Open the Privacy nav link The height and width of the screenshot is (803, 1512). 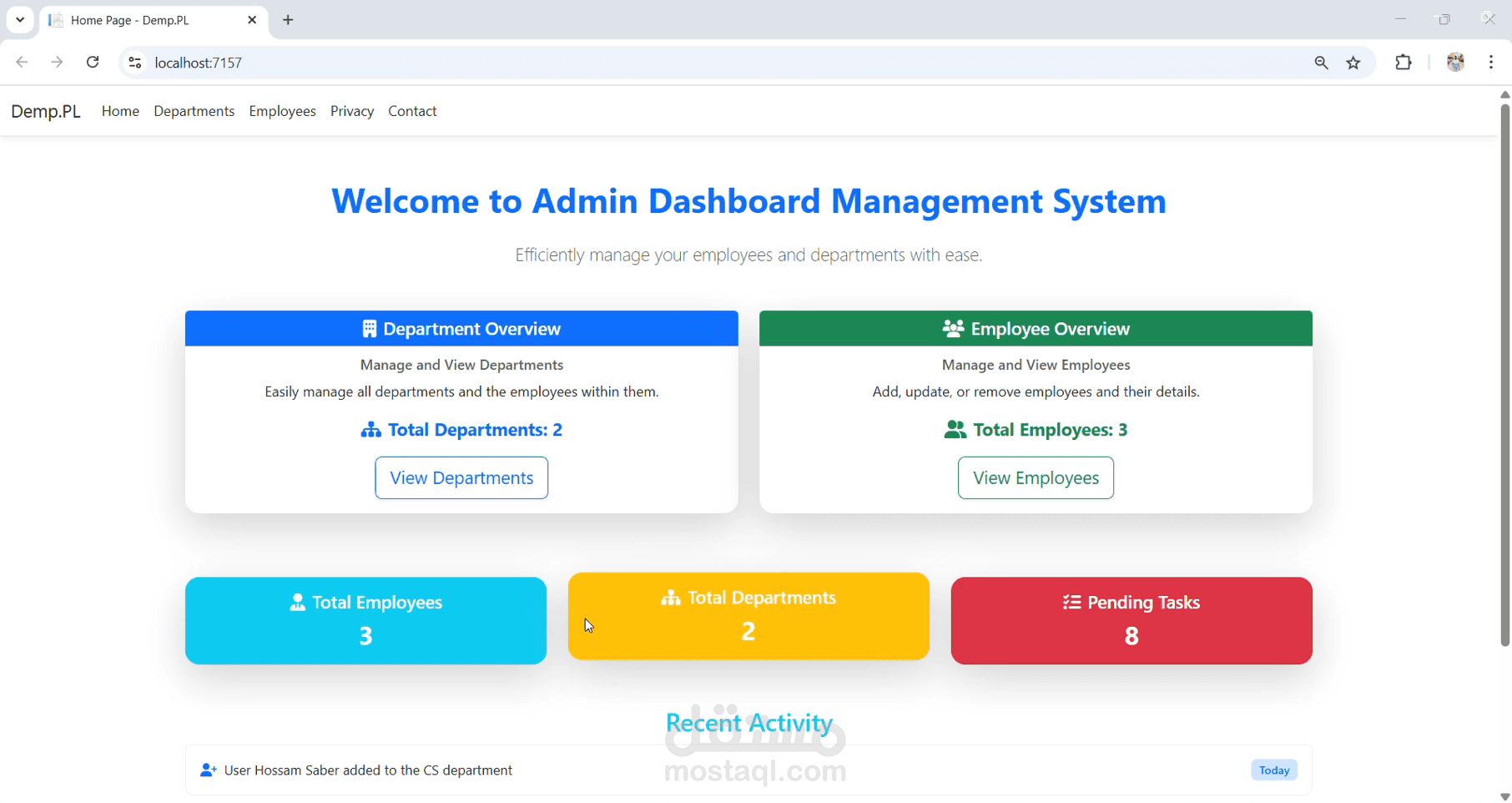pyautogui.click(x=352, y=111)
